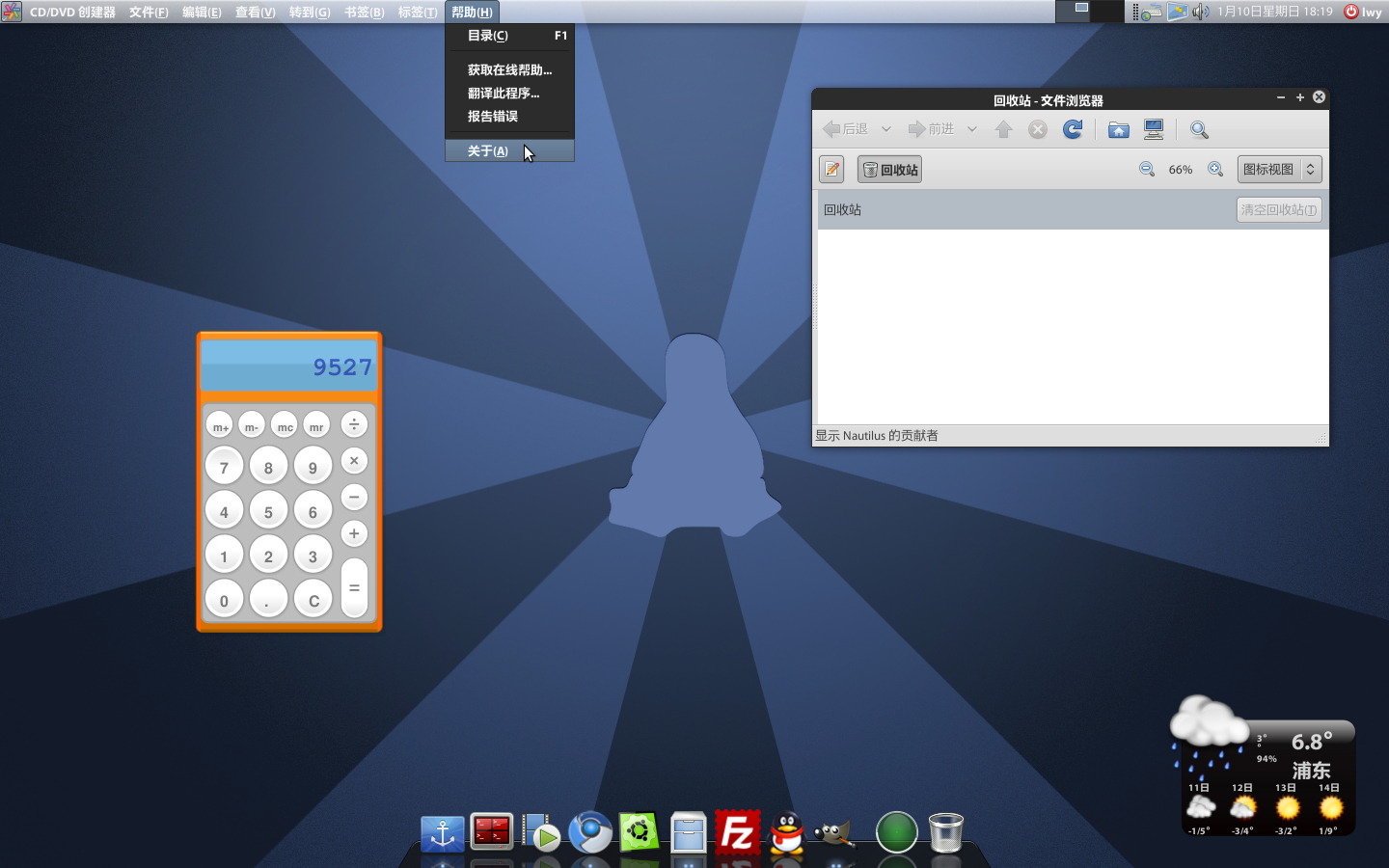Expand the forward history dropdown arrow
This screenshot has height=868, width=1389.
(x=972, y=129)
